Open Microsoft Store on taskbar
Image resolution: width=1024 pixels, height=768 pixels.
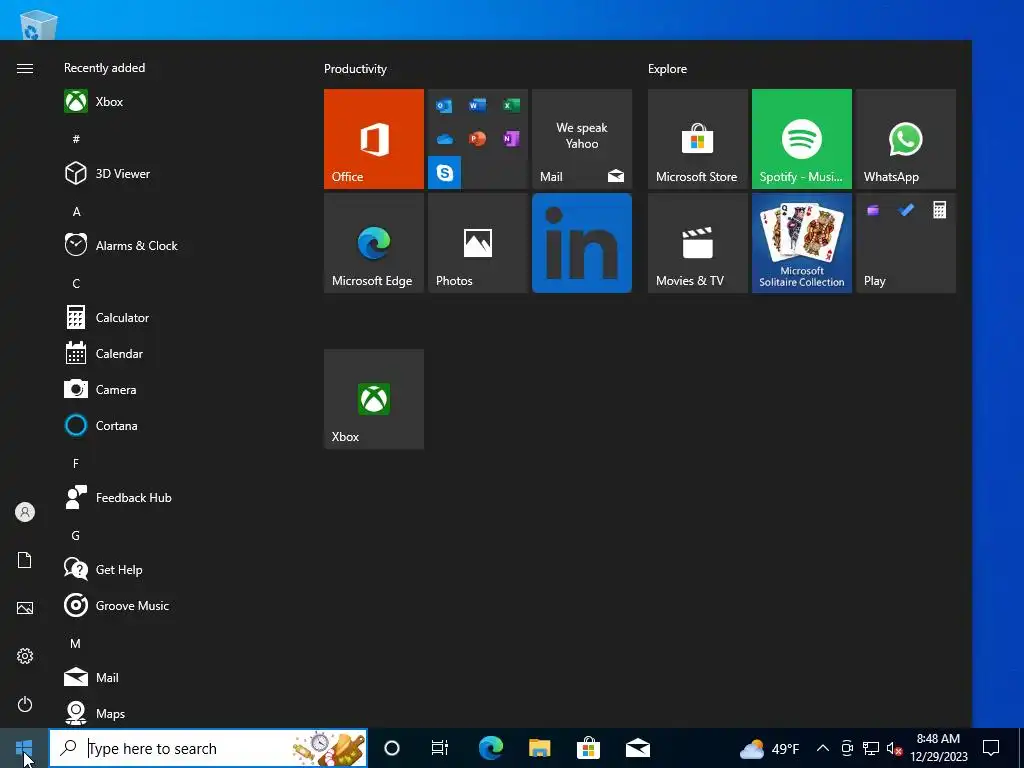588,748
